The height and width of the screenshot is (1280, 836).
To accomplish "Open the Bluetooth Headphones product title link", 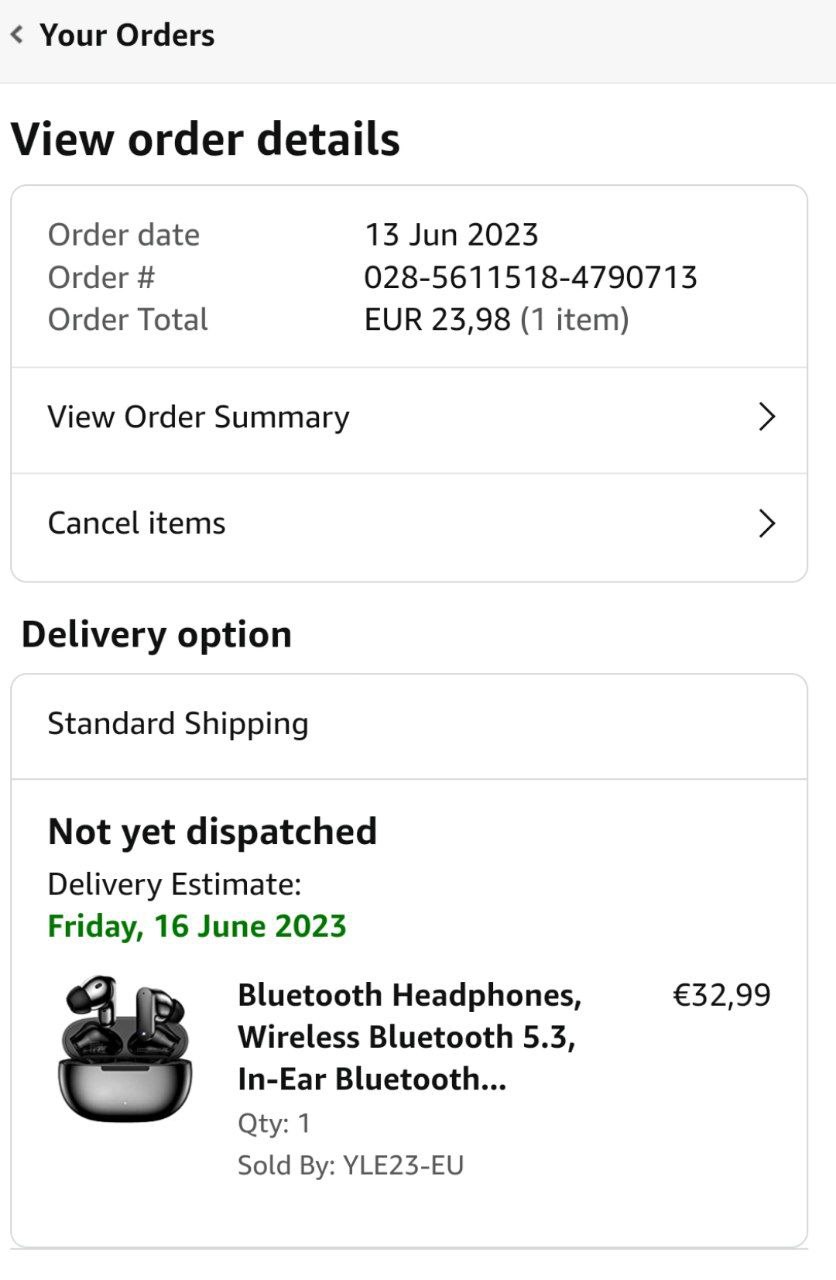I will [x=409, y=1037].
